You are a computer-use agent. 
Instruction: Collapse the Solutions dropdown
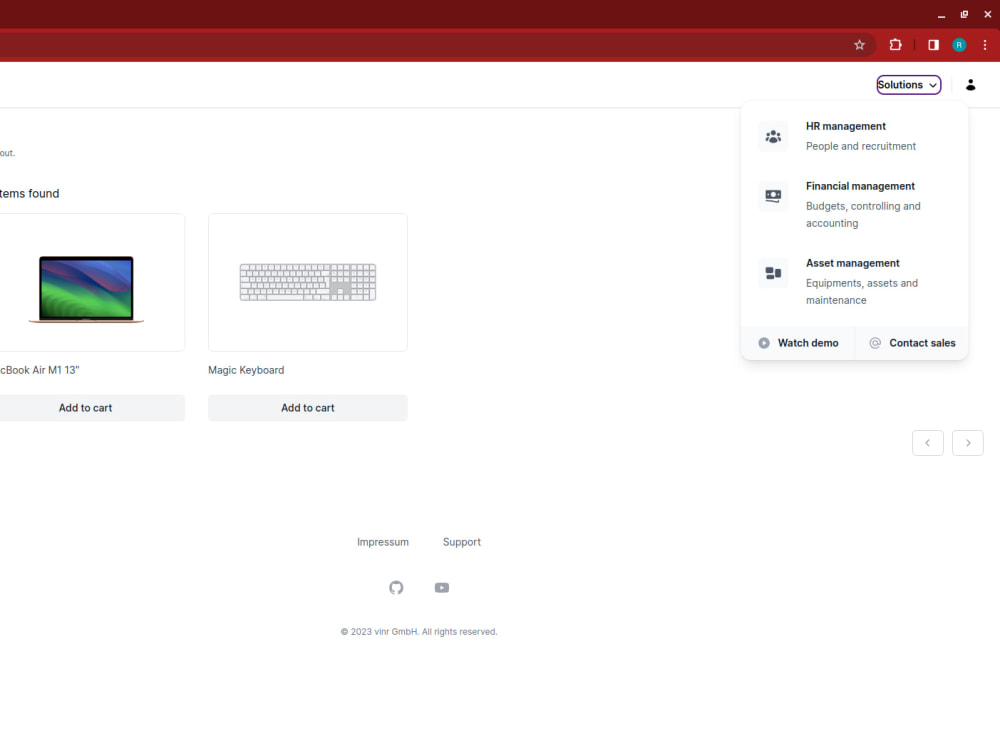coord(908,85)
